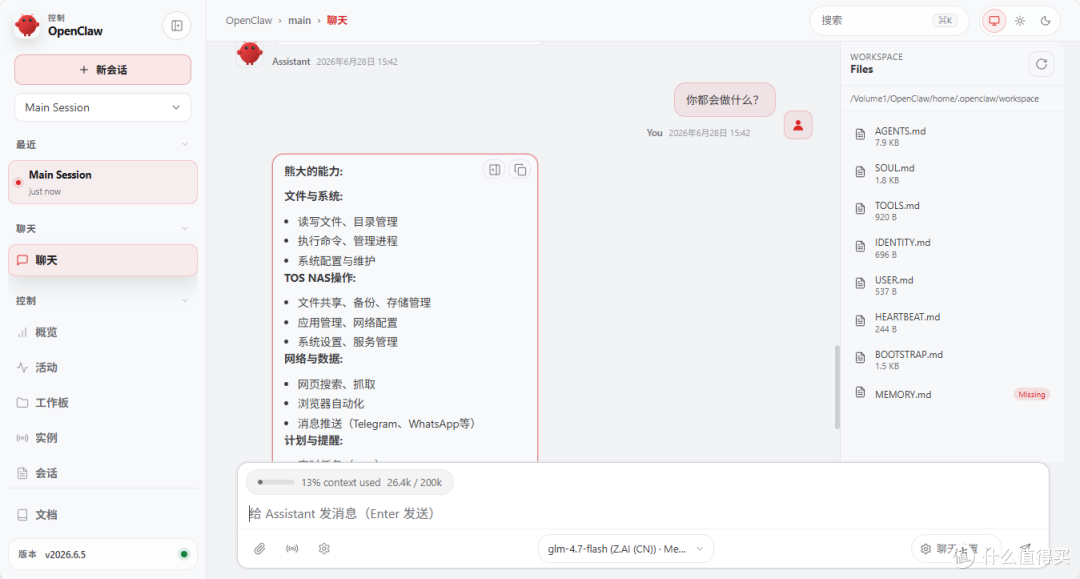1080x579 pixels.
Task: Click main breadcrumb link
Action: (x=300, y=21)
